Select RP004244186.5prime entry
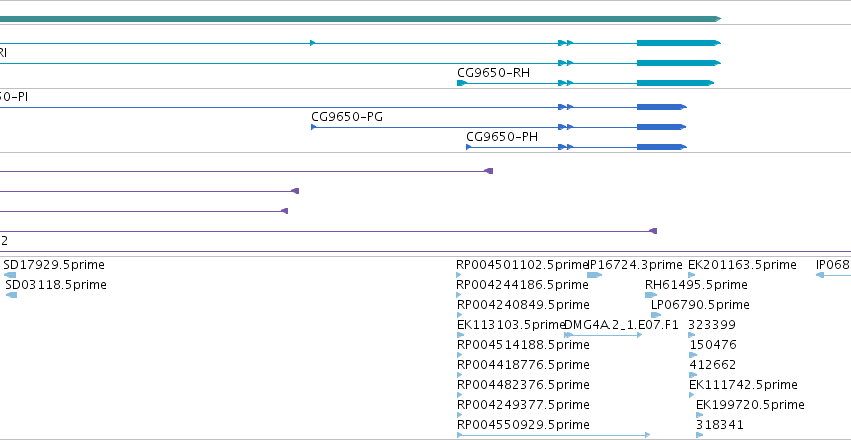The width and height of the screenshot is (851, 440). coord(522,285)
